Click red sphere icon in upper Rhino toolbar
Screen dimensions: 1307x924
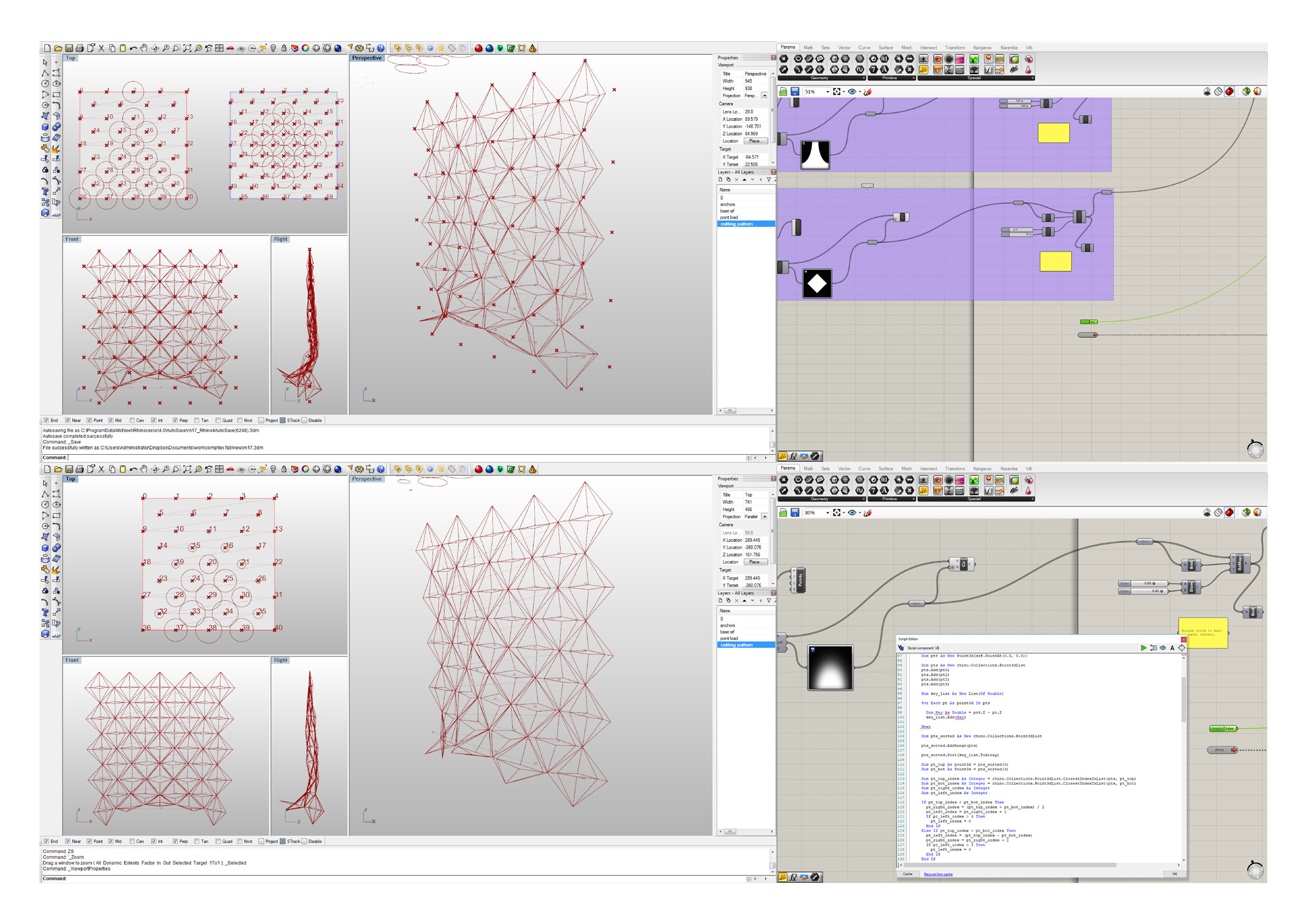click(x=479, y=49)
